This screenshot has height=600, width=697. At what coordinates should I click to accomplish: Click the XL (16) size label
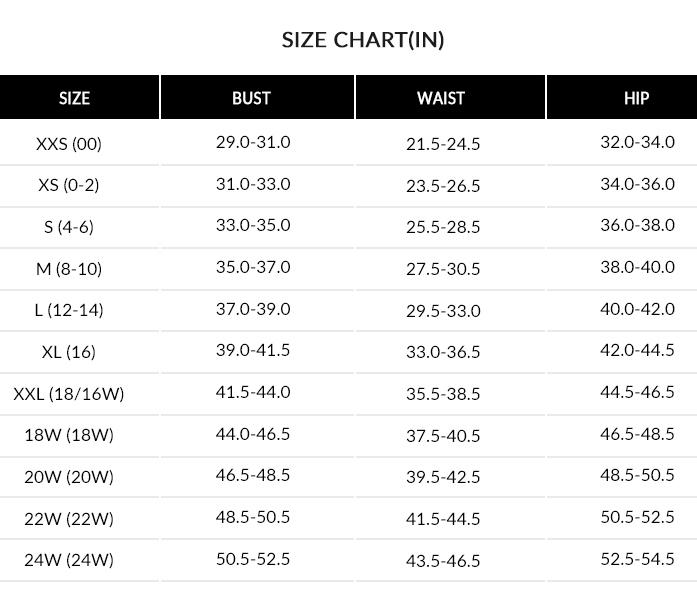pos(69,352)
